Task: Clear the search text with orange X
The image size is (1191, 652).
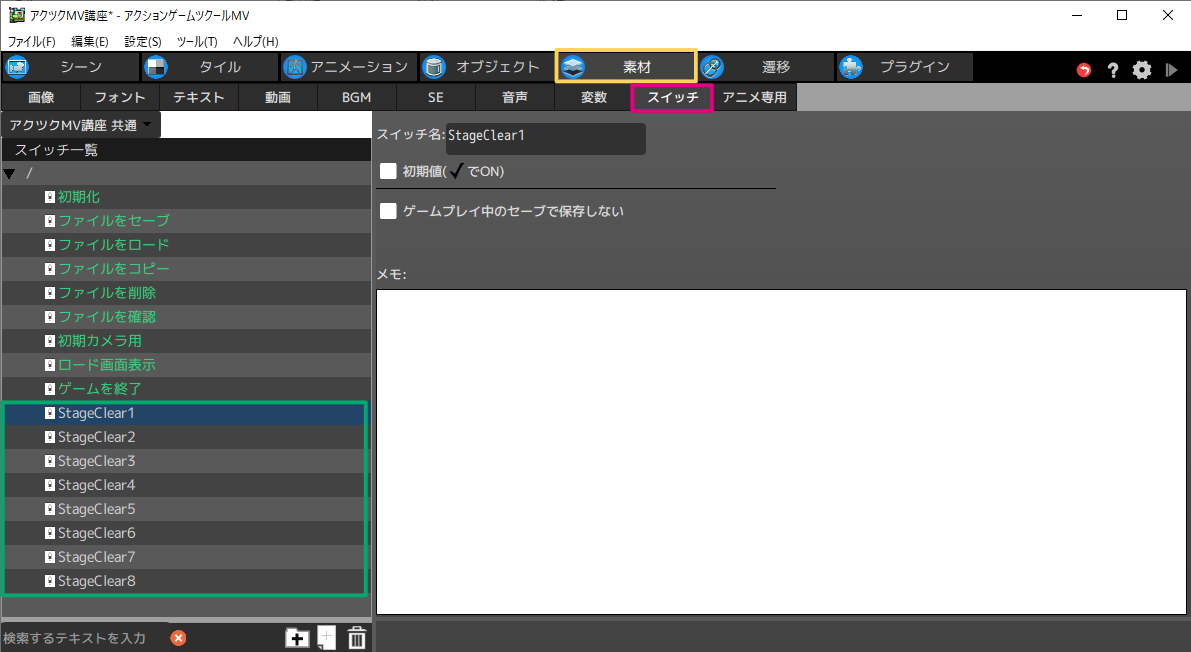Action: pyautogui.click(x=178, y=638)
